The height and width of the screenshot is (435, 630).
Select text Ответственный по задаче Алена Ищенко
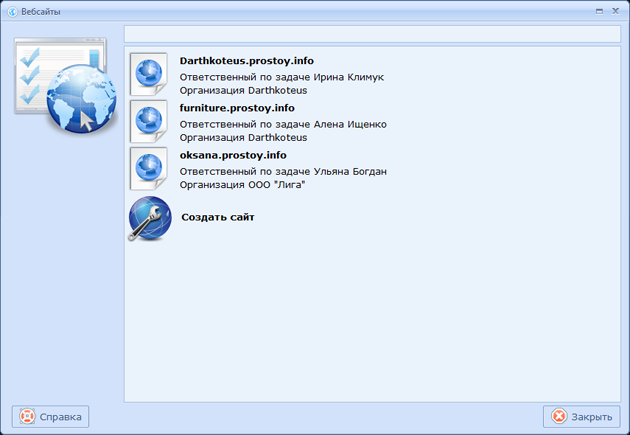tap(283, 125)
